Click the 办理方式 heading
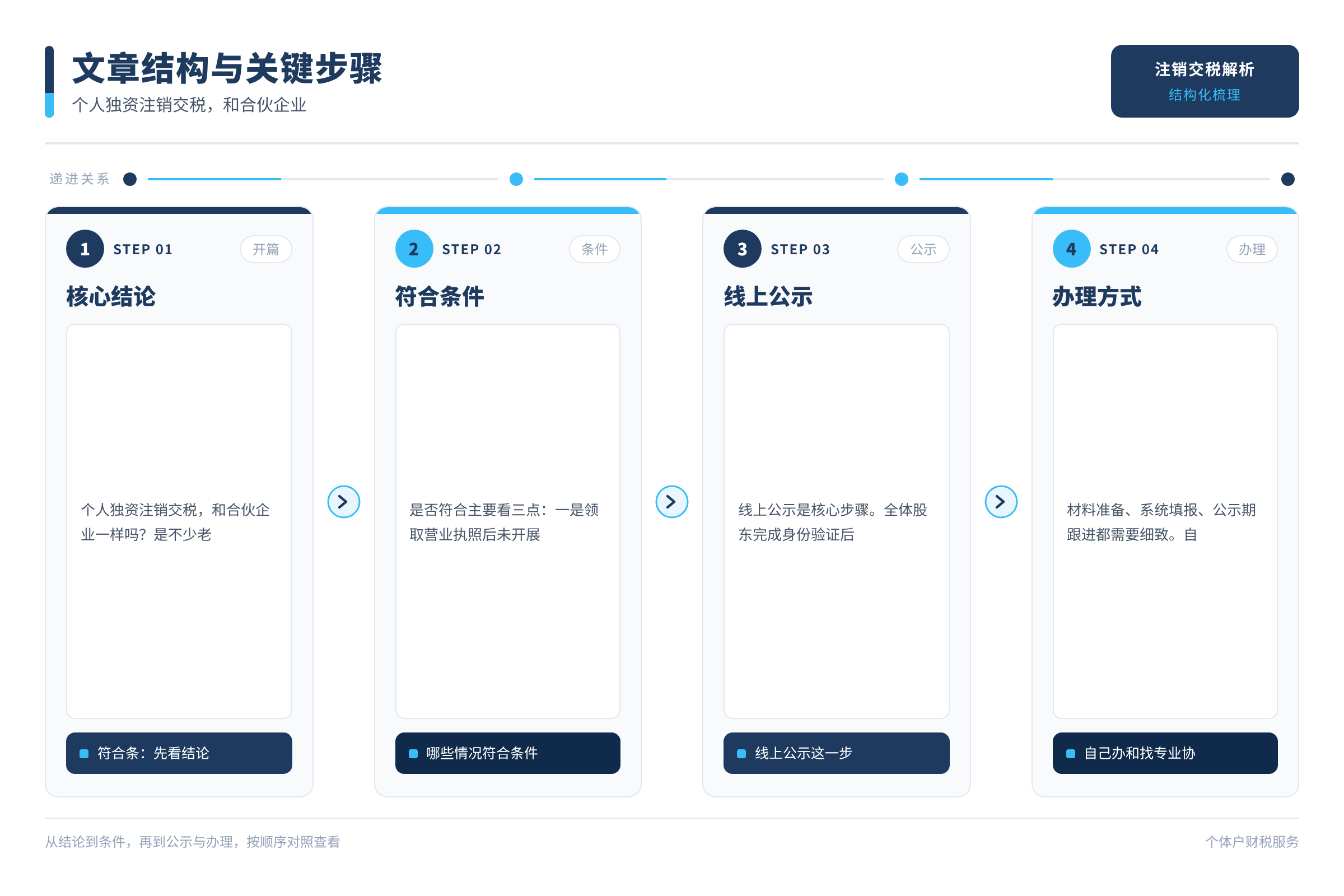 1096,297
